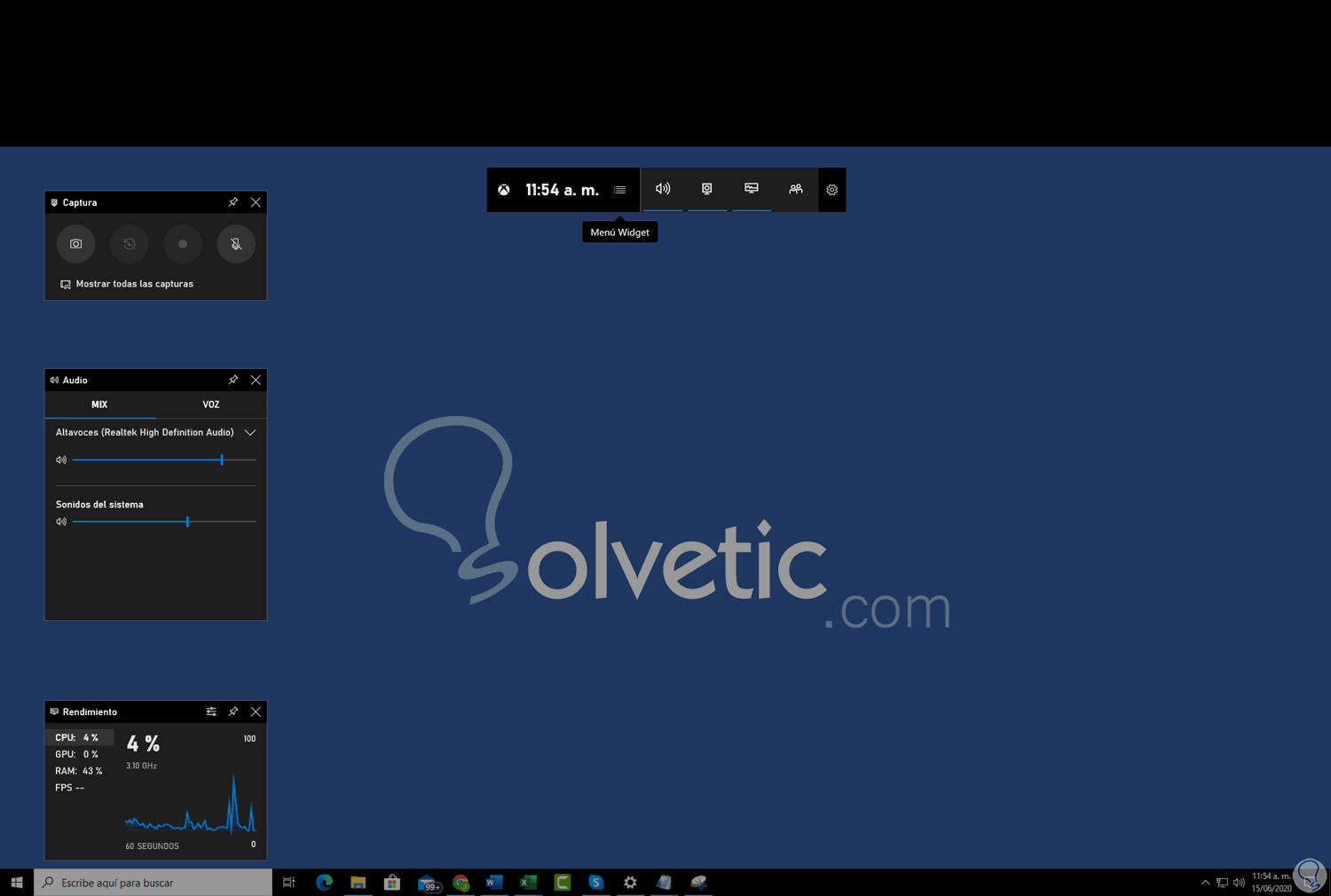Select the CPU metric row
Viewport: 1331px width, 896px height.
coord(80,737)
